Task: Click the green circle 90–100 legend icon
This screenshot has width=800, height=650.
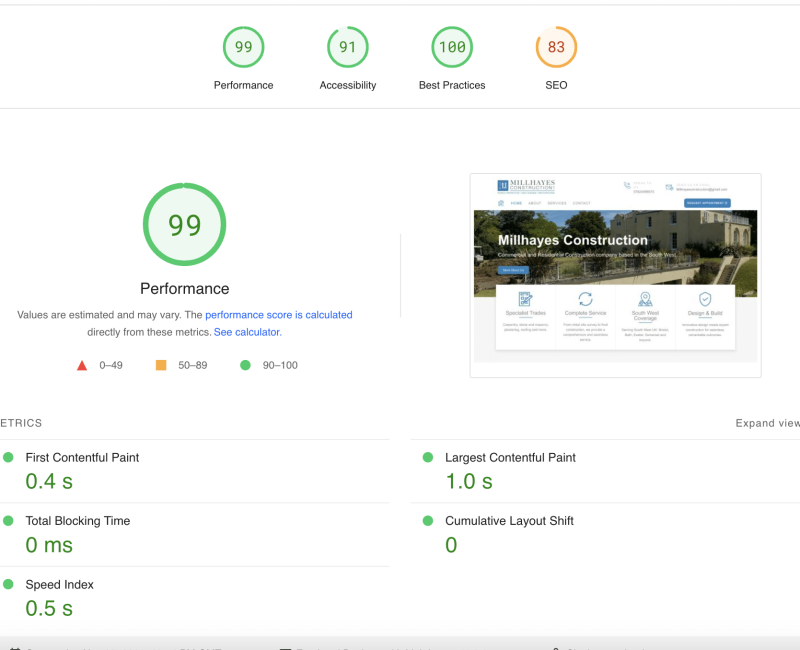Action: pos(245,366)
